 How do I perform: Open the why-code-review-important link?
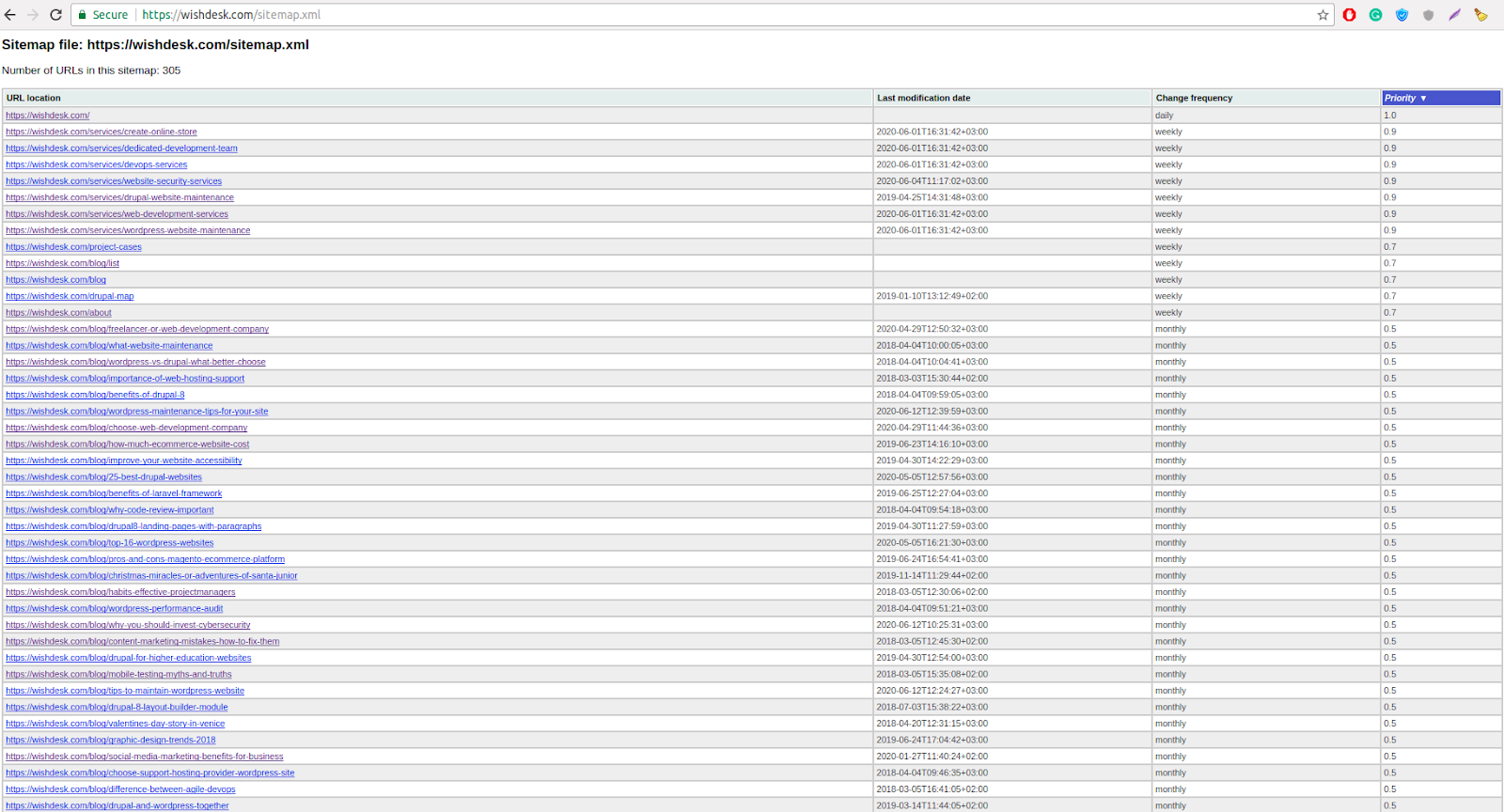pyautogui.click(x=110, y=510)
